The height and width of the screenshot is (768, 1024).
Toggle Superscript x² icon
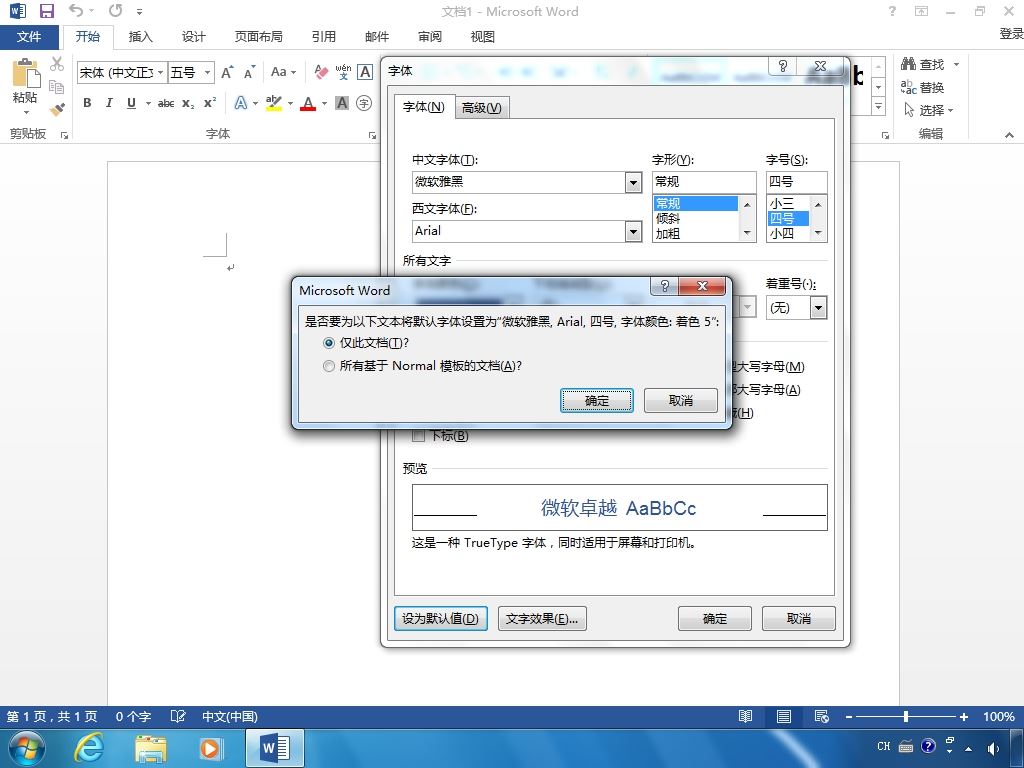[x=210, y=103]
